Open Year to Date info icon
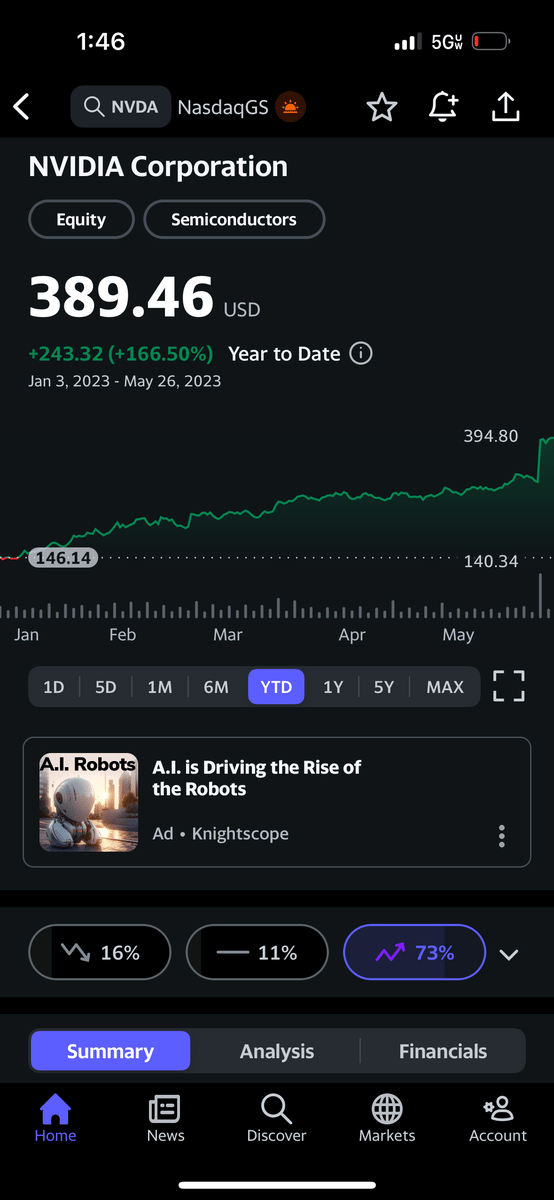The width and height of the screenshot is (554, 1200). [x=361, y=353]
